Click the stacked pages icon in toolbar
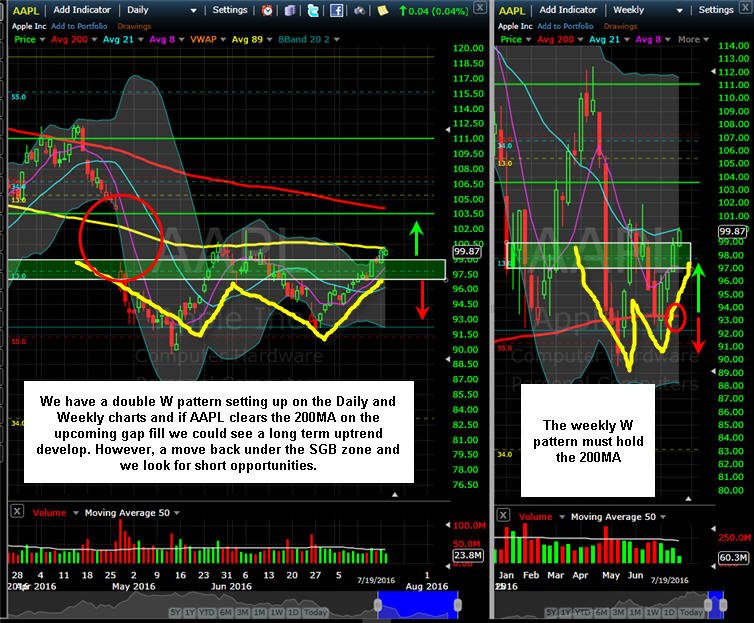The height and width of the screenshot is (623, 754). coord(289,10)
